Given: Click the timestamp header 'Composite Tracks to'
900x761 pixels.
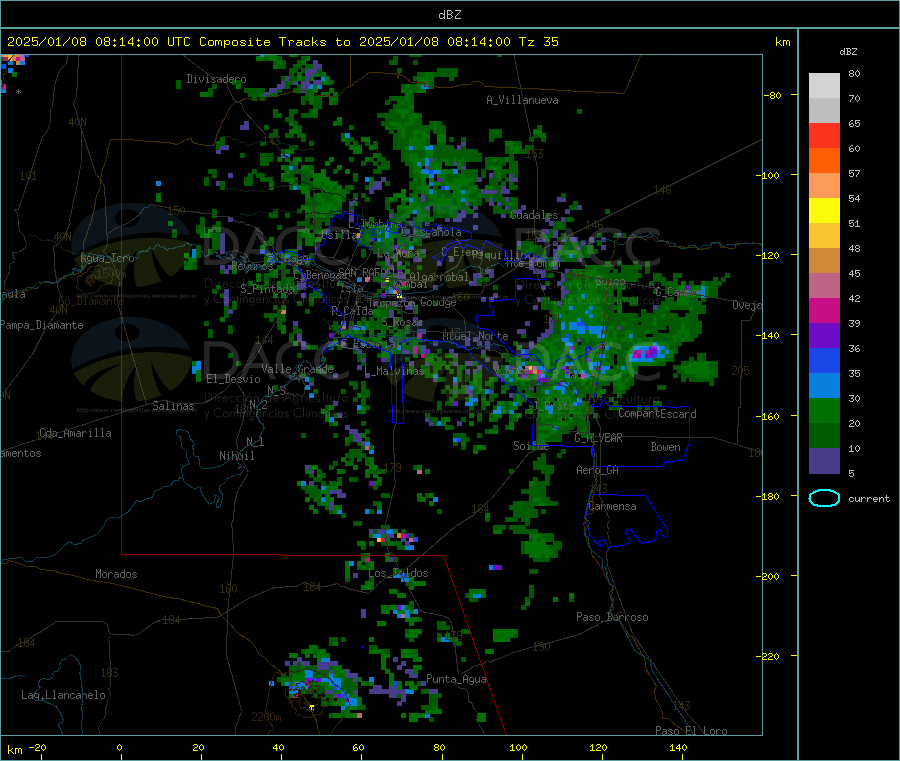Looking at the screenshot, I should pyautogui.click(x=275, y=42).
